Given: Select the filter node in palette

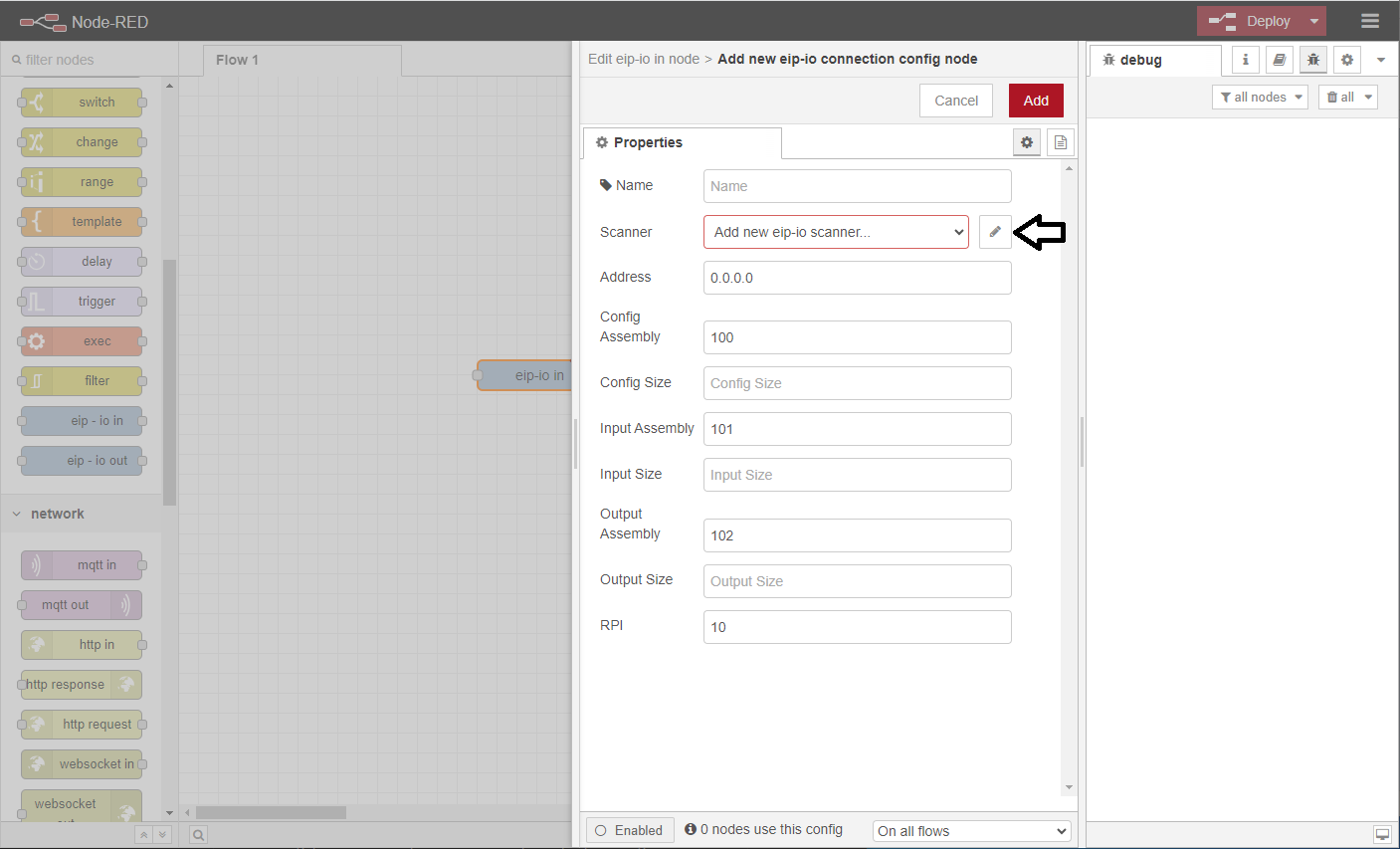Looking at the screenshot, I should (82, 381).
